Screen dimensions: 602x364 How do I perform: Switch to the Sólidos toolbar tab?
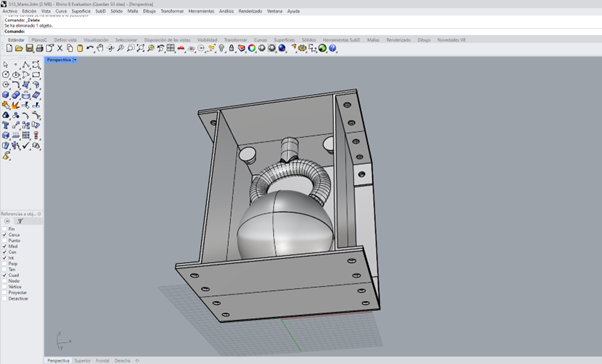(x=309, y=40)
